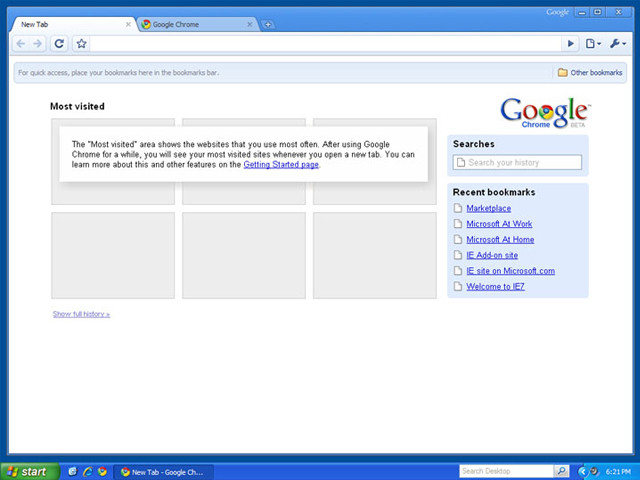This screenshot has height=480, width=640.
Task: Click the taskbar clock showing 6:21 PM
Action: tap(618, 472)
